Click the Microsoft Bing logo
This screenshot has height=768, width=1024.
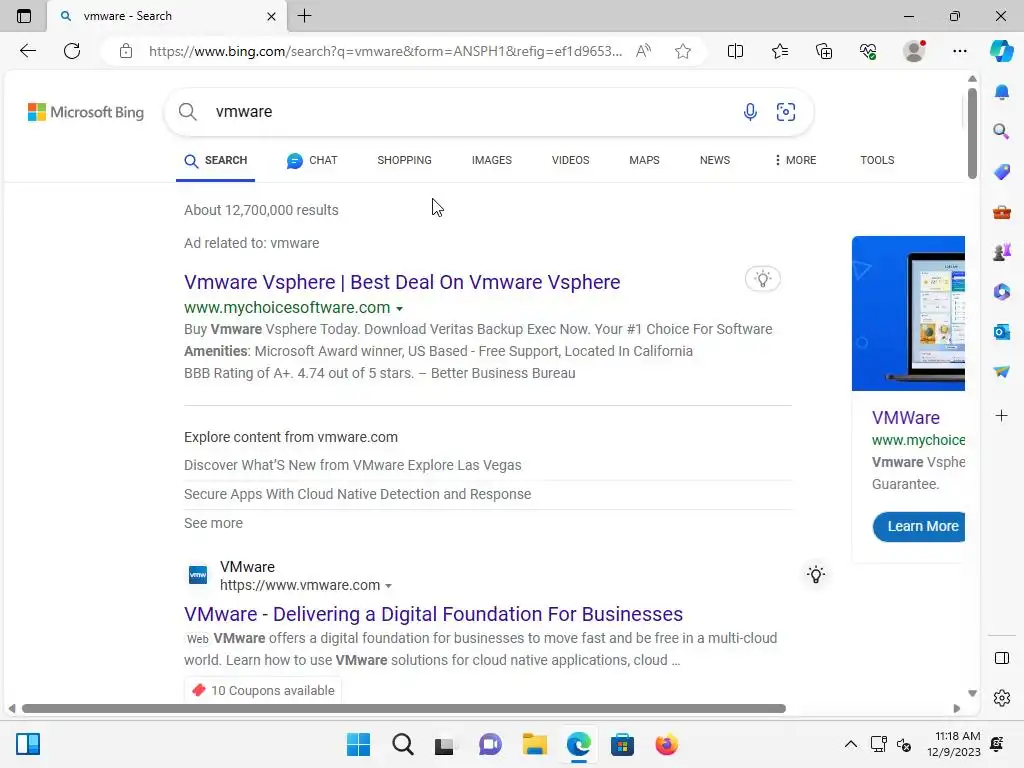click(x=86, y=112)
